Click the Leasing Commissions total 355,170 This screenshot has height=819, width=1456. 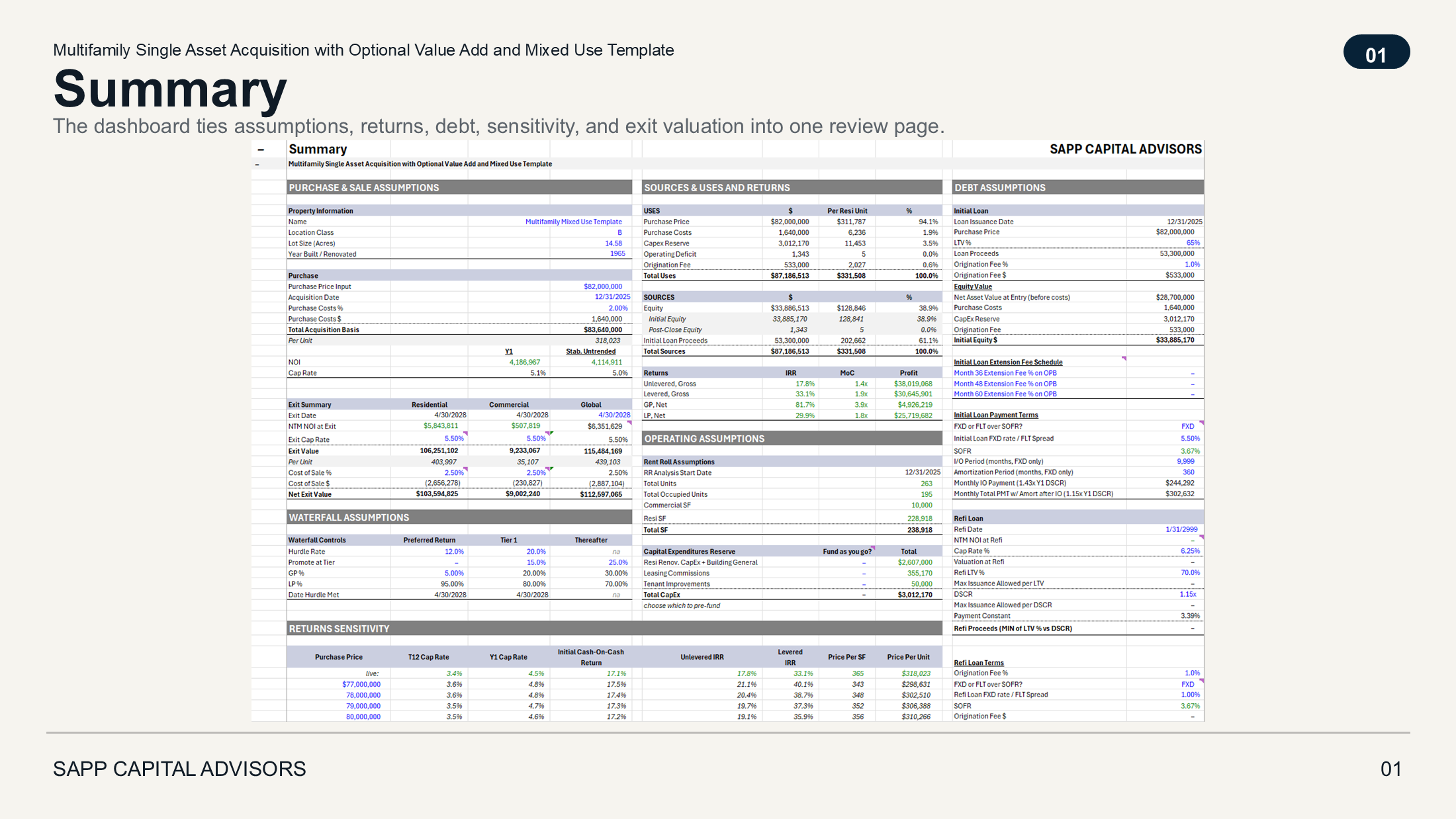pos(920,574)
